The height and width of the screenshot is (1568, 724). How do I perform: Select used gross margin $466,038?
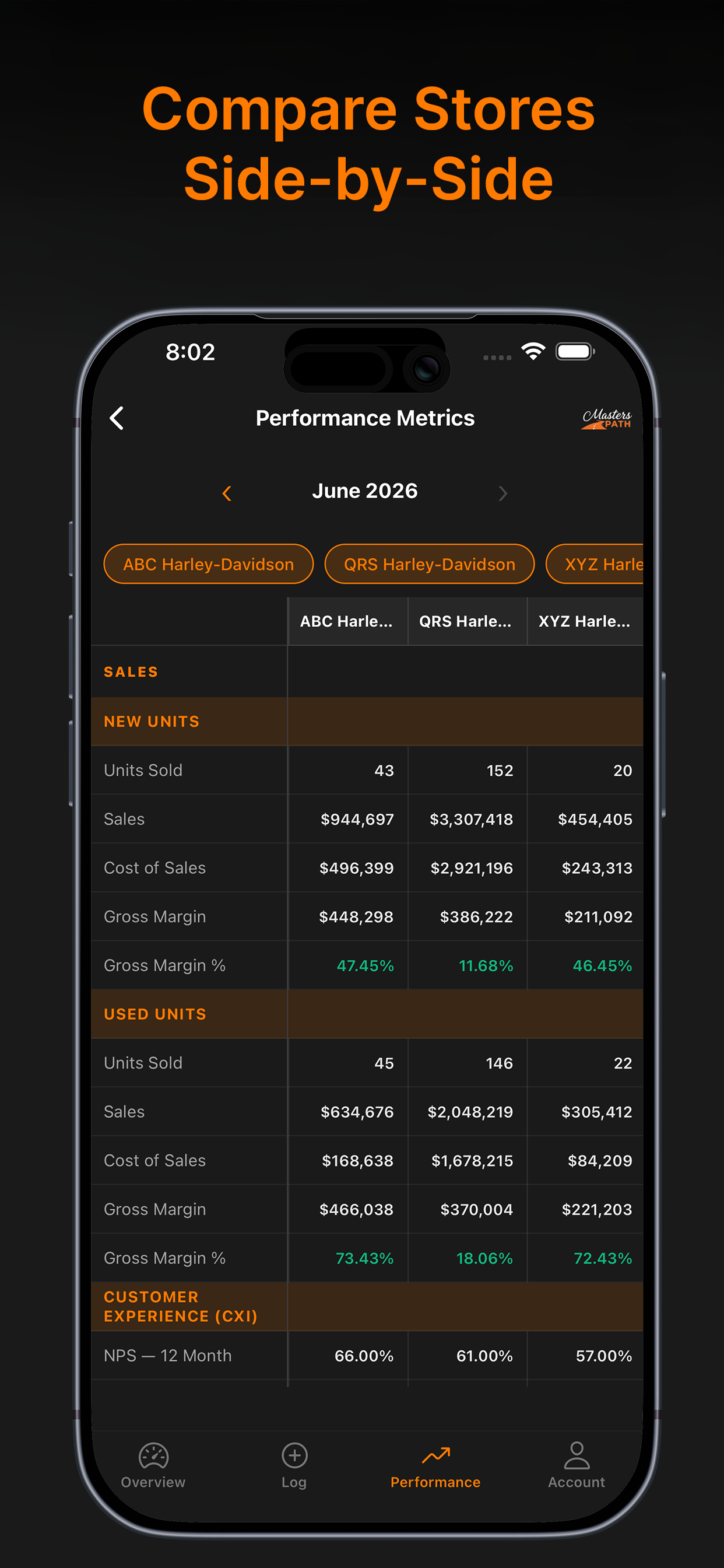357,1209
